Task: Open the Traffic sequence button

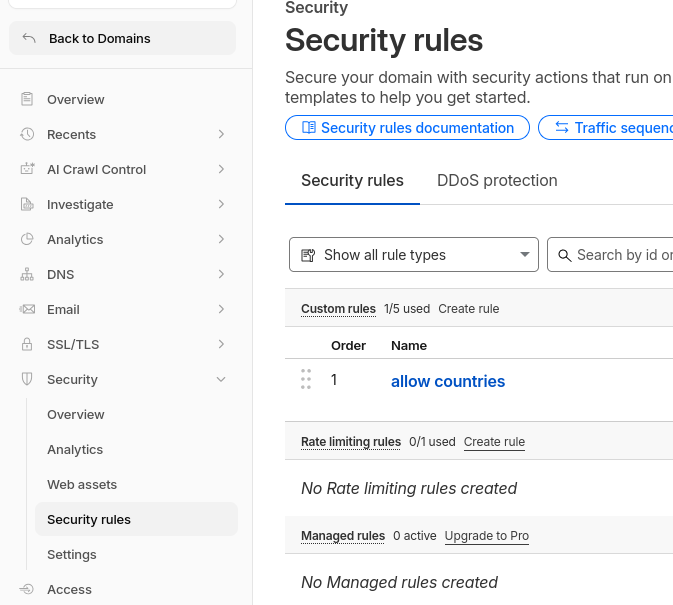Action: click(x=606, y=127)
